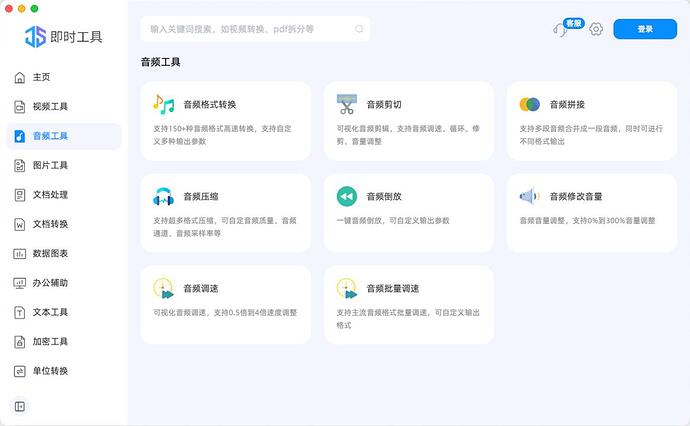Viewport: 690px width, 426px height.
Task: Open 图片工具 from the sidebar
Action: point(50,165)
